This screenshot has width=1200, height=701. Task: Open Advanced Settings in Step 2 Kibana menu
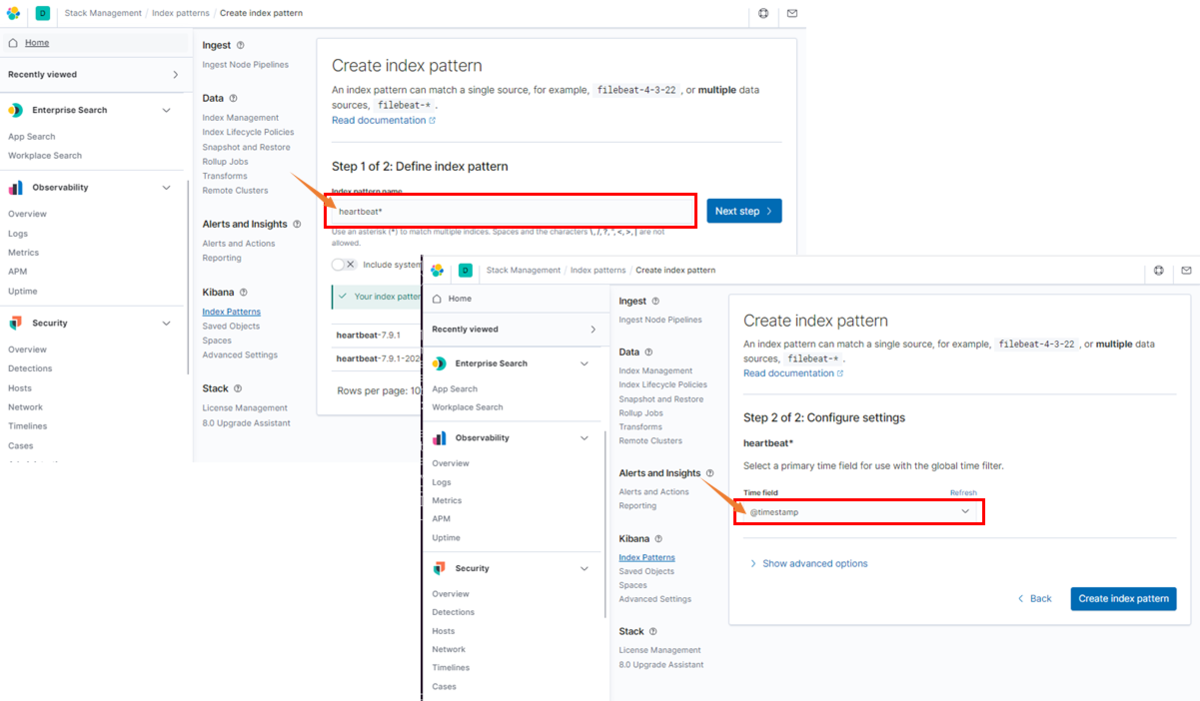pos(655,599)
